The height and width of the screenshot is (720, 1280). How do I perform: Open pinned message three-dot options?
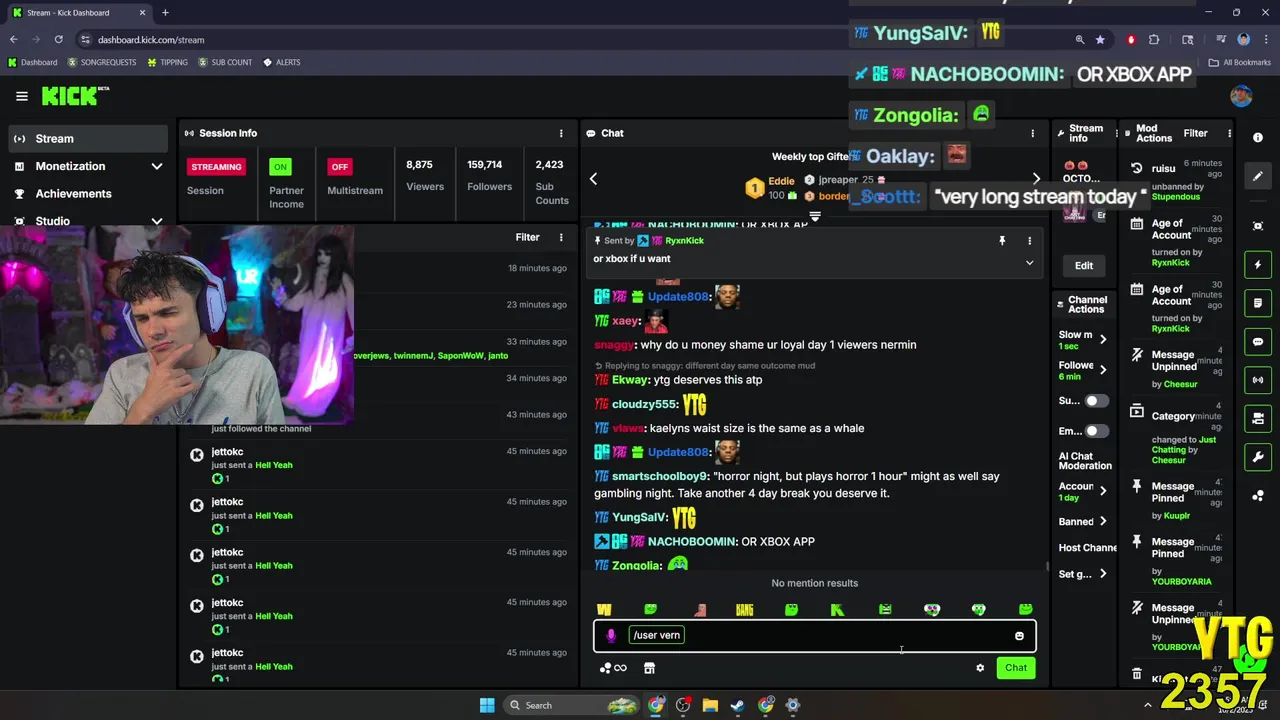point(1029,241)
